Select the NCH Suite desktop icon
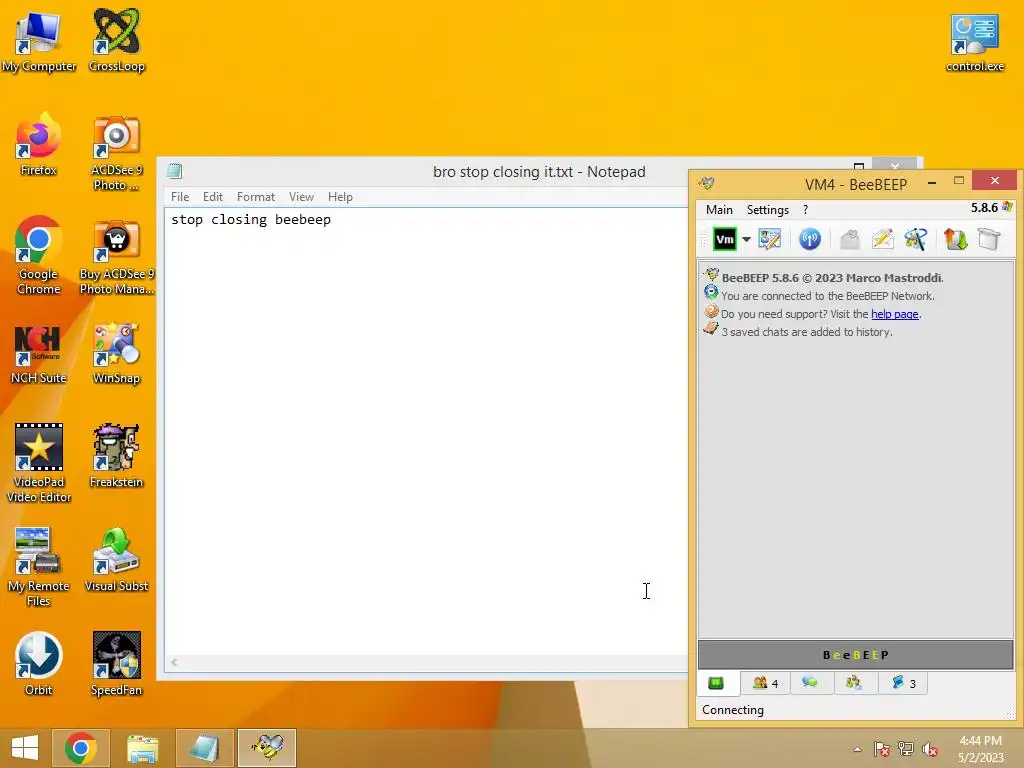Screen dimensions: 1024x768 [39, 353]
